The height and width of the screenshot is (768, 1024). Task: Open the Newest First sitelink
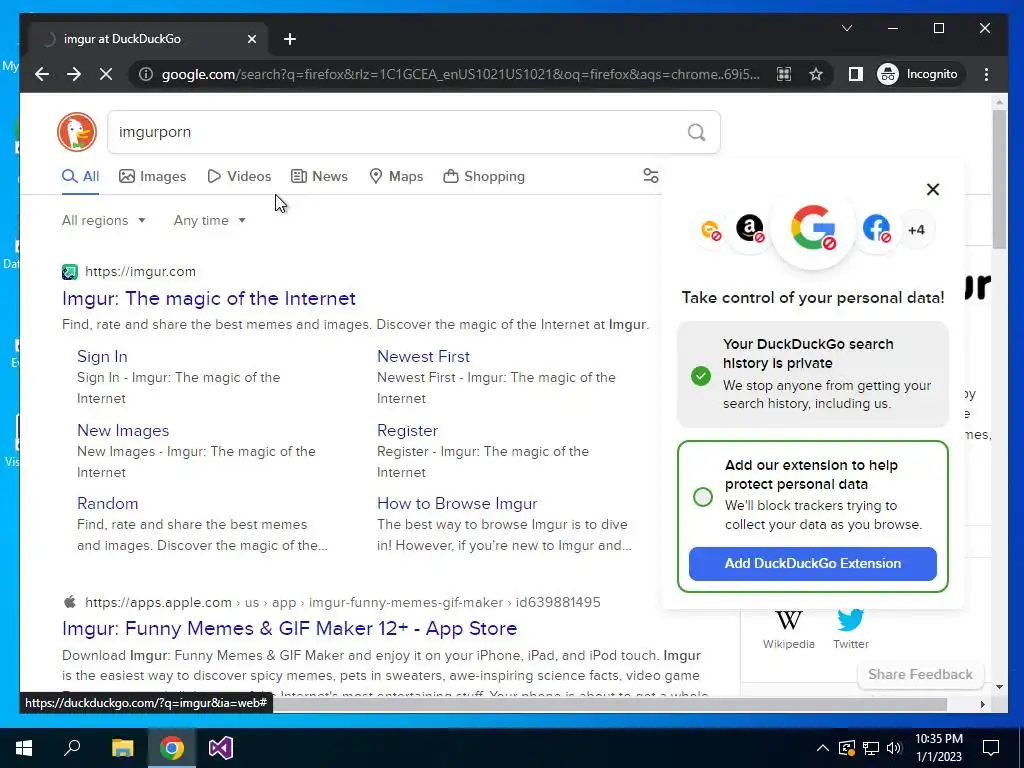[423, 357]
